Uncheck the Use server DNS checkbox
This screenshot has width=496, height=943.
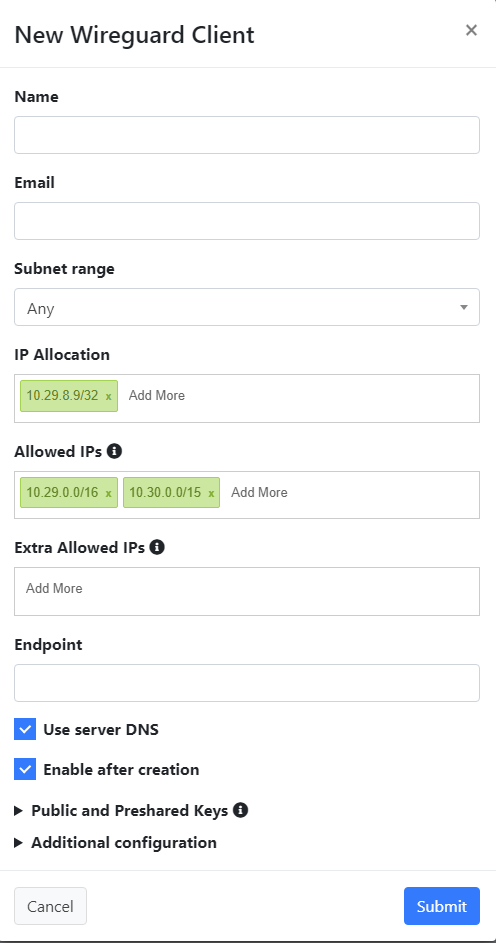(25, 730)
